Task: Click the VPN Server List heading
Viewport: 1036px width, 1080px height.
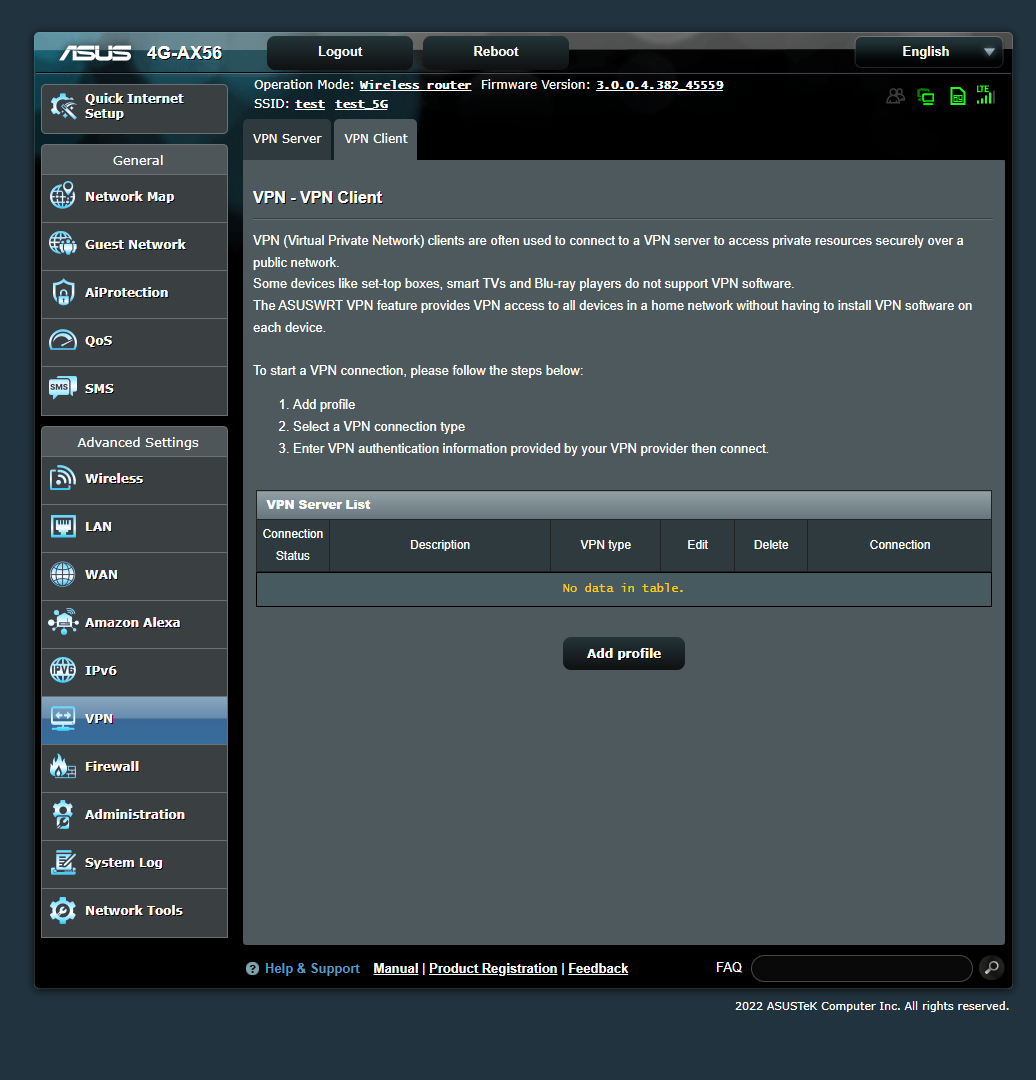Action: point(318,505)
